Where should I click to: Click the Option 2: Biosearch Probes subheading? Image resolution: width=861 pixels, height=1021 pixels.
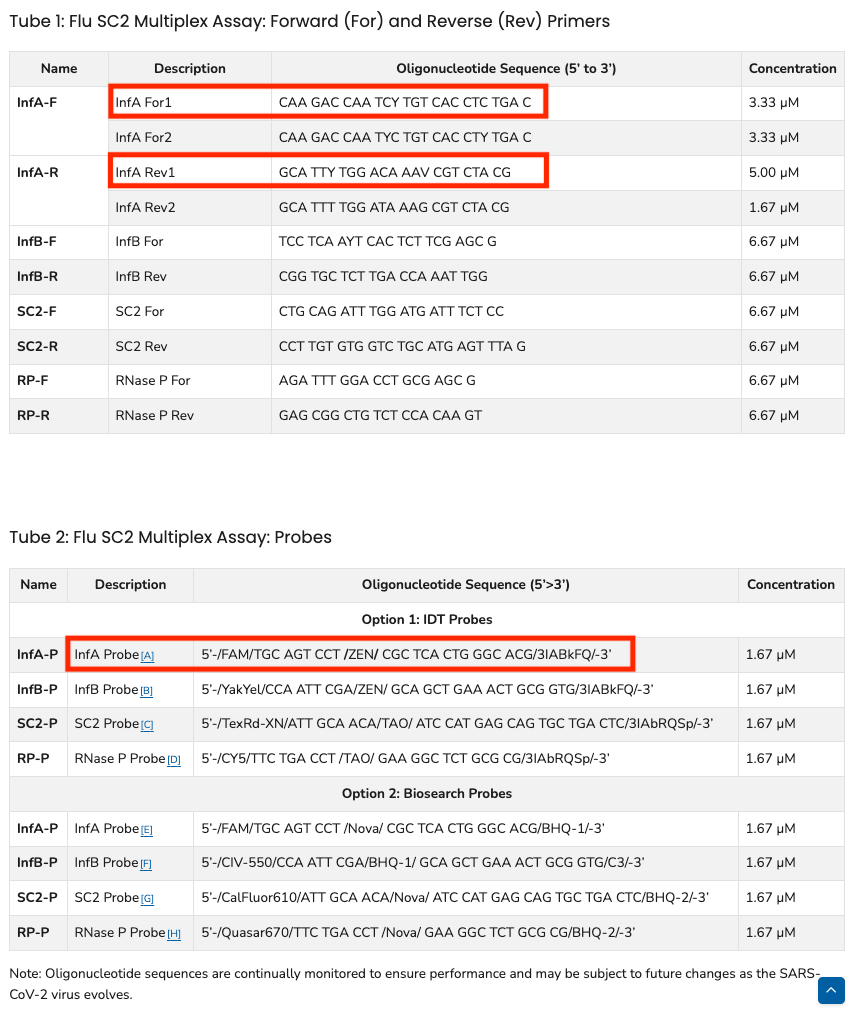pos(427,793)
